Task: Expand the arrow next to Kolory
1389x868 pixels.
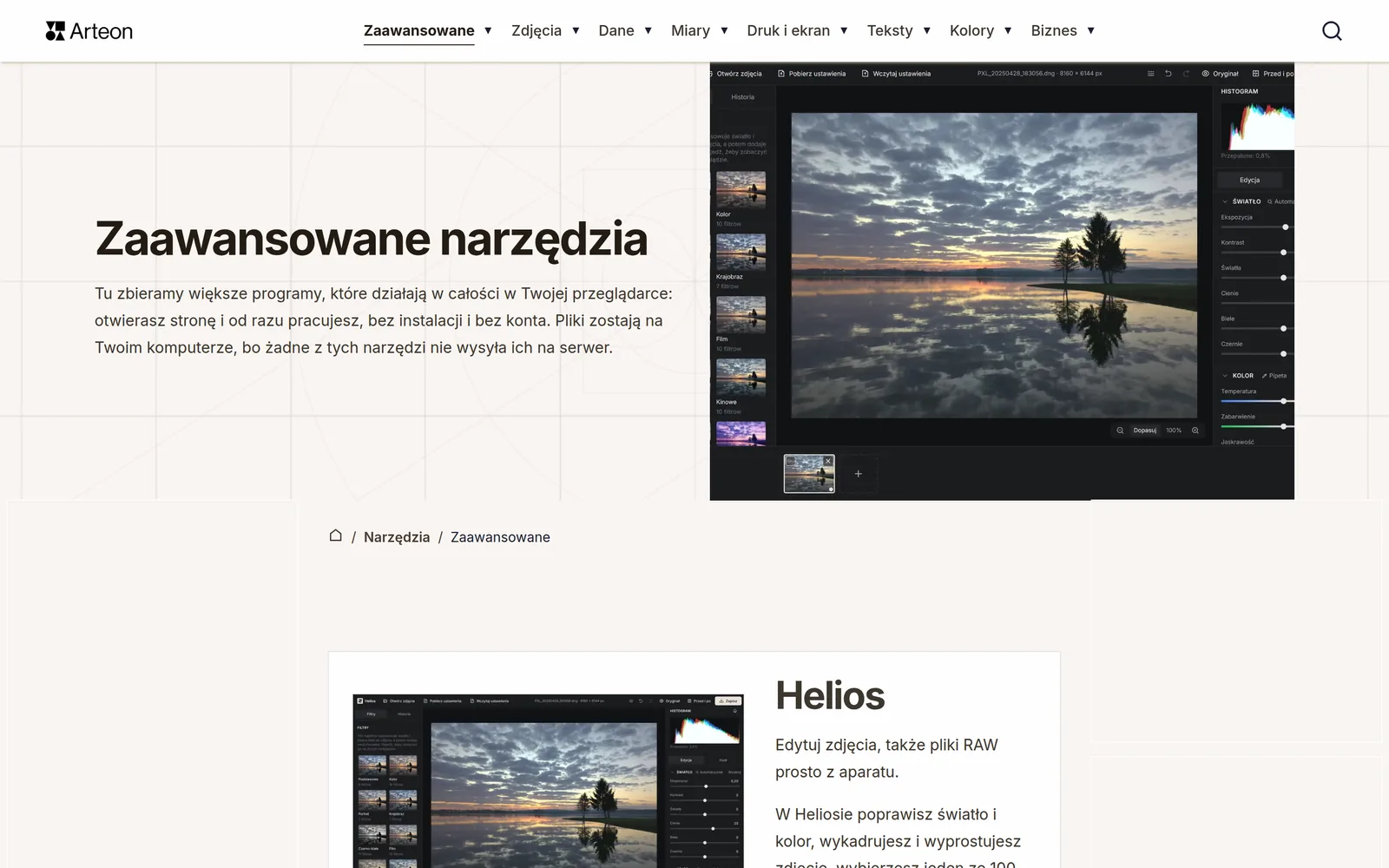Action: [x=1008, y=30]
